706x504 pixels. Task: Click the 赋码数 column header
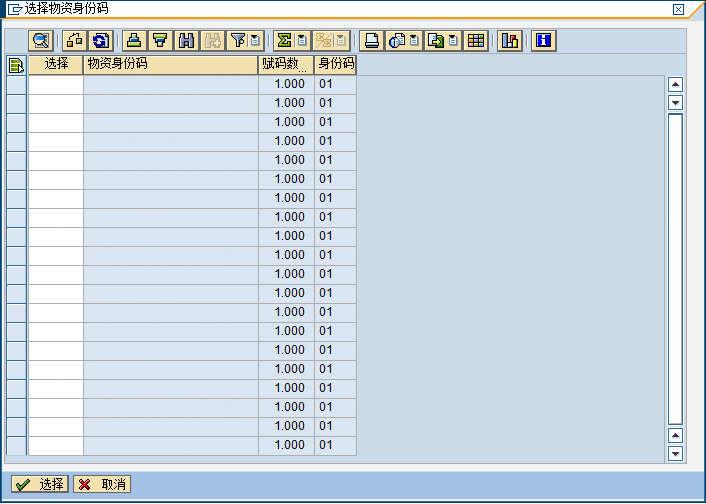click(286, 65)
